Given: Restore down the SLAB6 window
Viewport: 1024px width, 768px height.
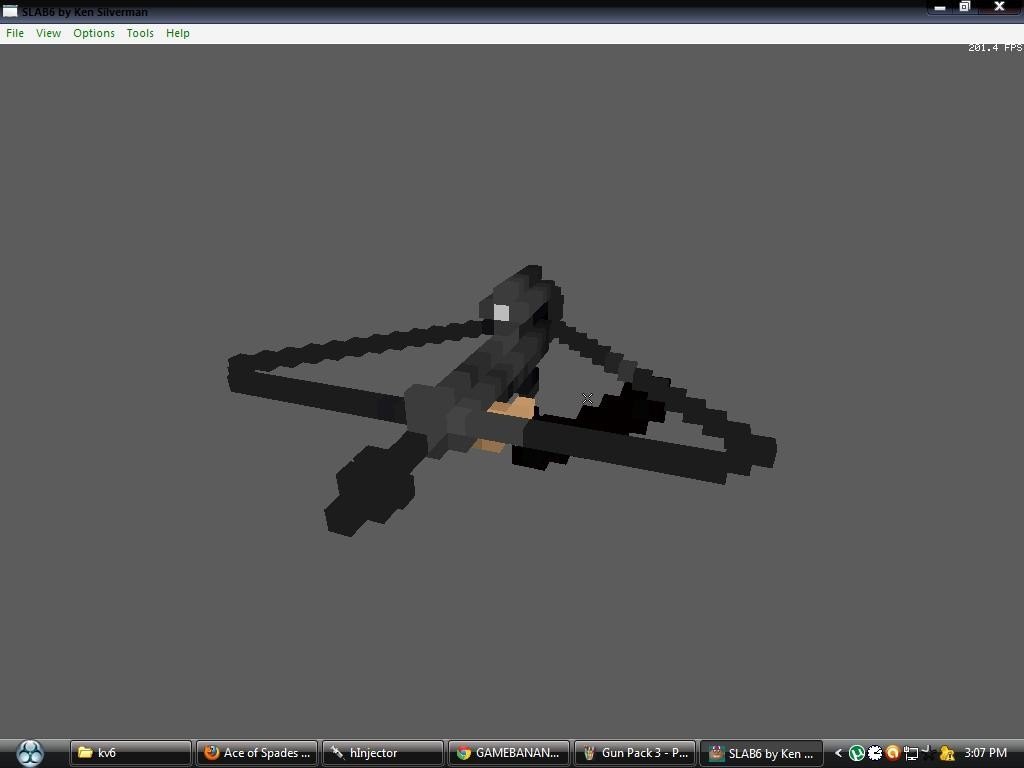Looking at the screenshot, I should pos(965,7).
